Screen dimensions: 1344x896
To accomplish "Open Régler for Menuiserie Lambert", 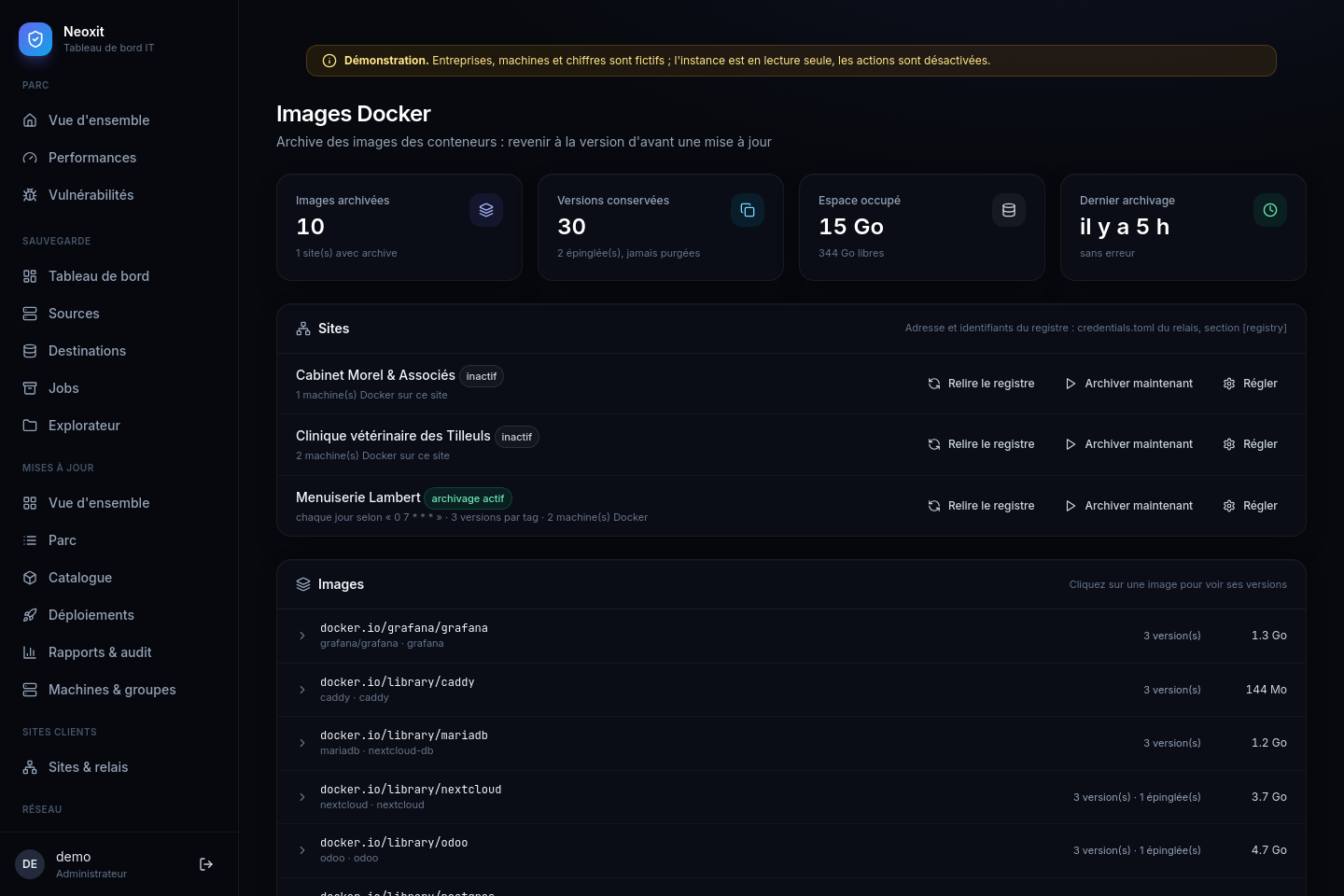I will [x=1250, y=506].
